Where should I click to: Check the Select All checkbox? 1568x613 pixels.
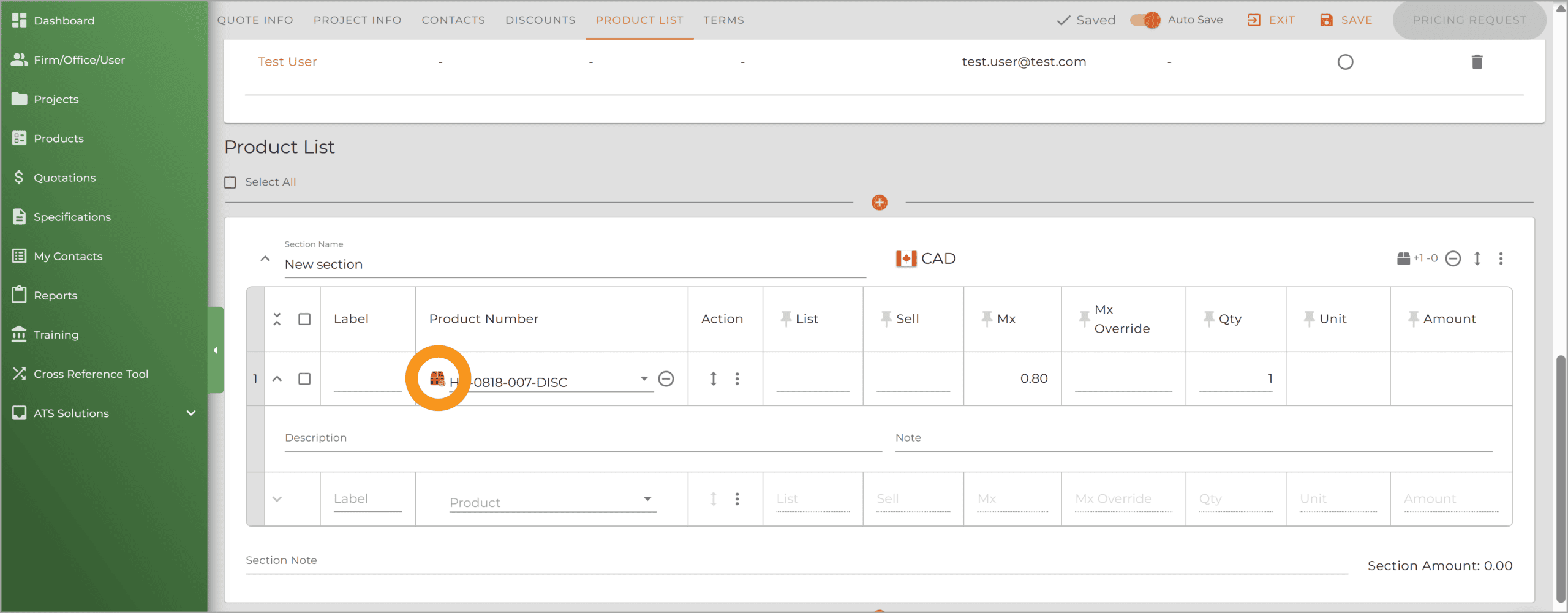pyautogui.click(x=230, y=182)
